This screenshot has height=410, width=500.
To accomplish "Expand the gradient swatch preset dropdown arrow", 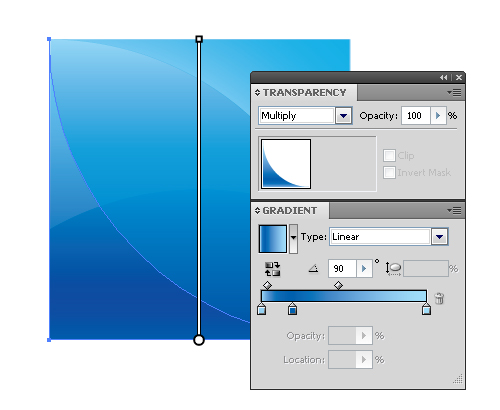I will (293, 237).
